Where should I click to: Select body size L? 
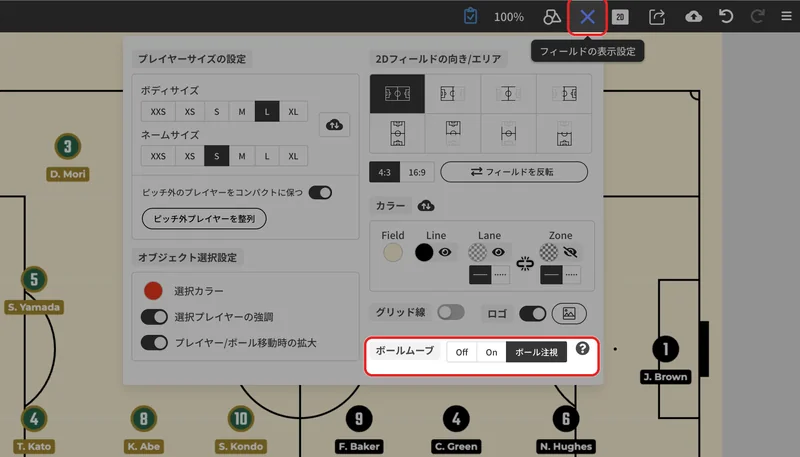267,112
